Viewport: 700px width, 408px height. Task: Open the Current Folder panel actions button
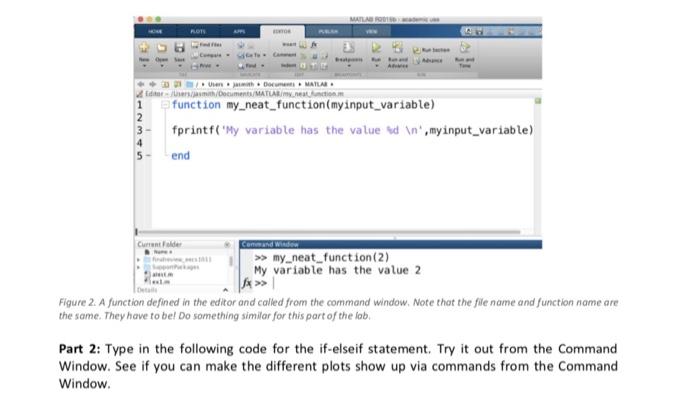coord(227,245)
